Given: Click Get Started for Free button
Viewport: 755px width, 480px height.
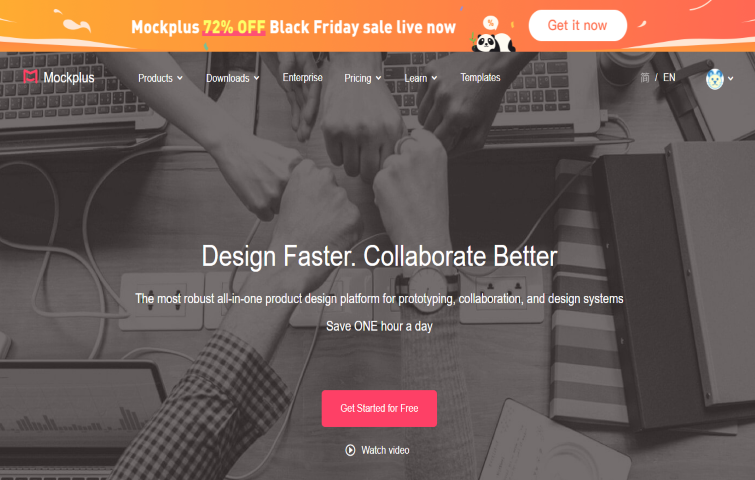Looking at the screenshot, I should tap(379, 408).
